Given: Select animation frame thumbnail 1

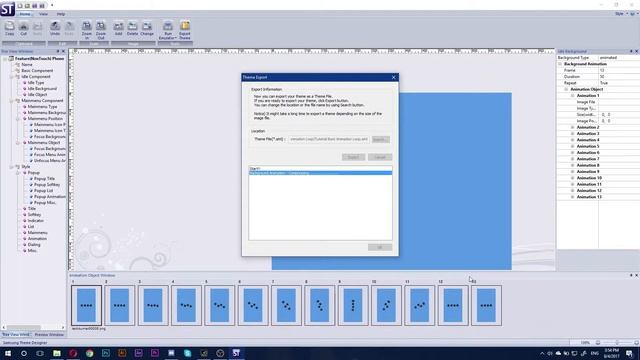Looking at the screenshot, I should pyautogui.click(x=87, y=305).
